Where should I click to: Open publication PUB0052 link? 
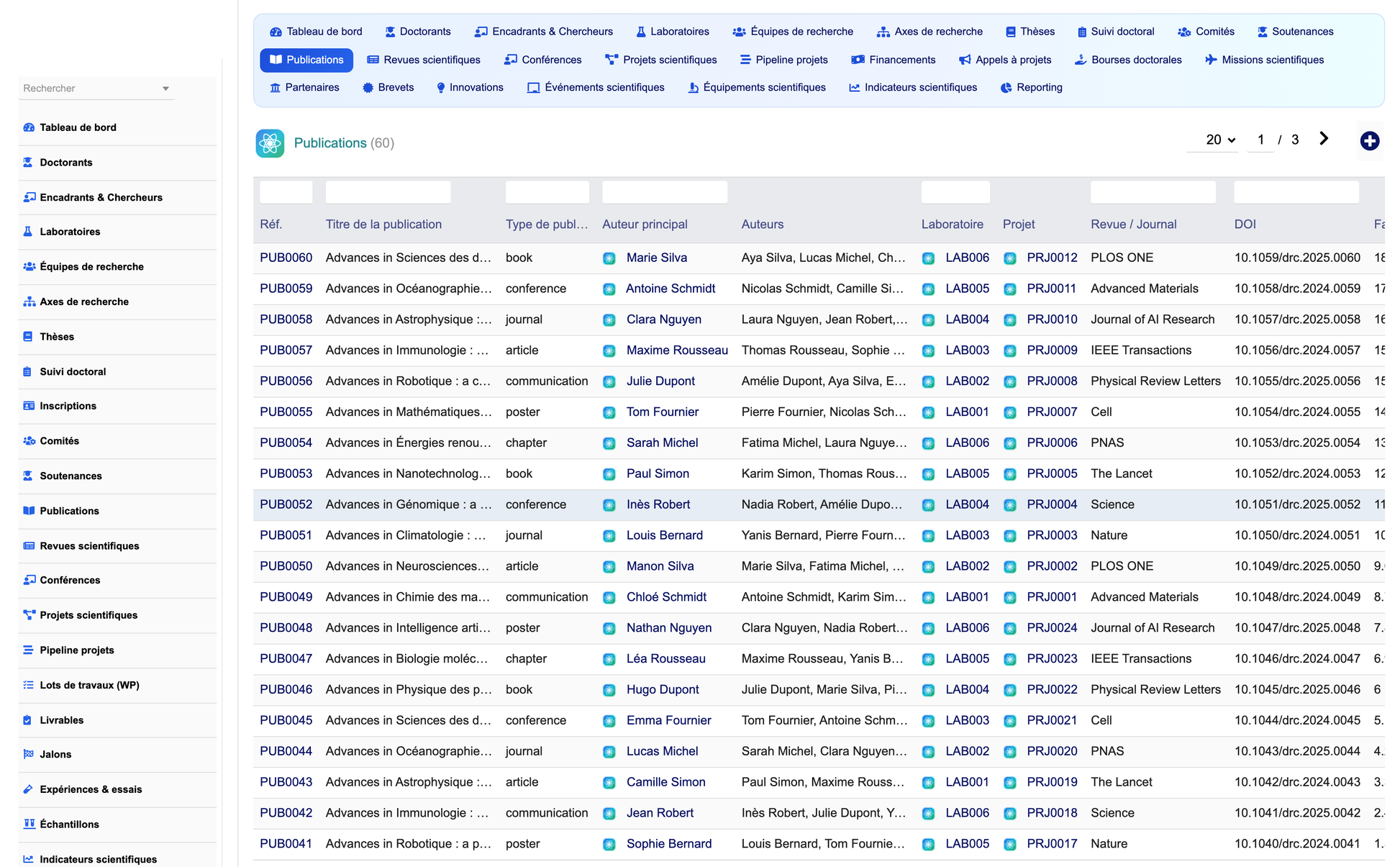(x=286, y=504)
